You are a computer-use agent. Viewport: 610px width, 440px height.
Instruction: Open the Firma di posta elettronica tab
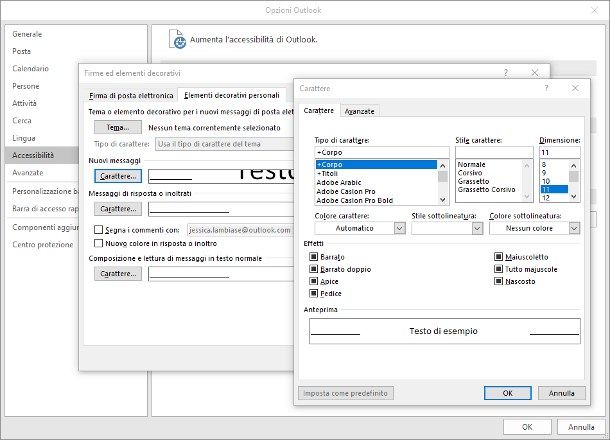131,95
